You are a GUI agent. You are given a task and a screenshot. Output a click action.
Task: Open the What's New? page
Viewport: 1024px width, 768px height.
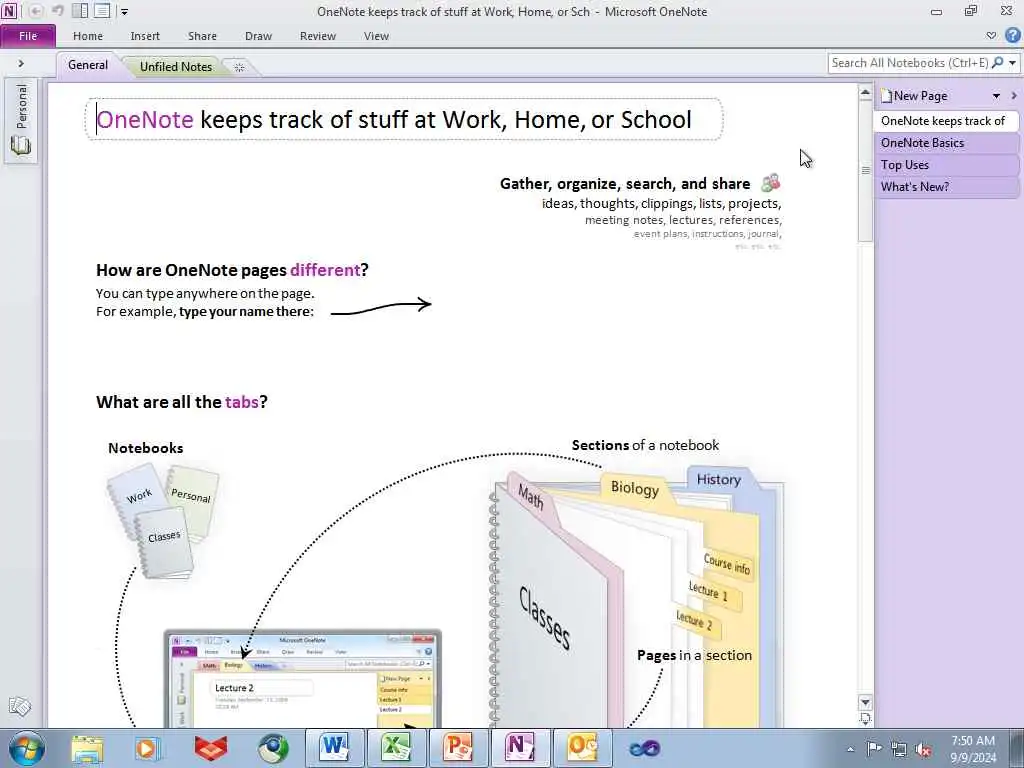pos(944,187)
